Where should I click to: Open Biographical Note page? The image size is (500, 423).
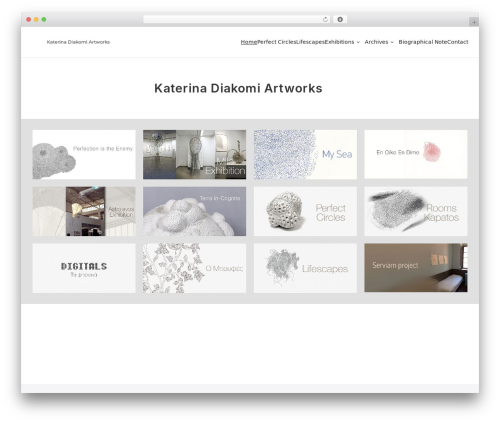(423, 42)
